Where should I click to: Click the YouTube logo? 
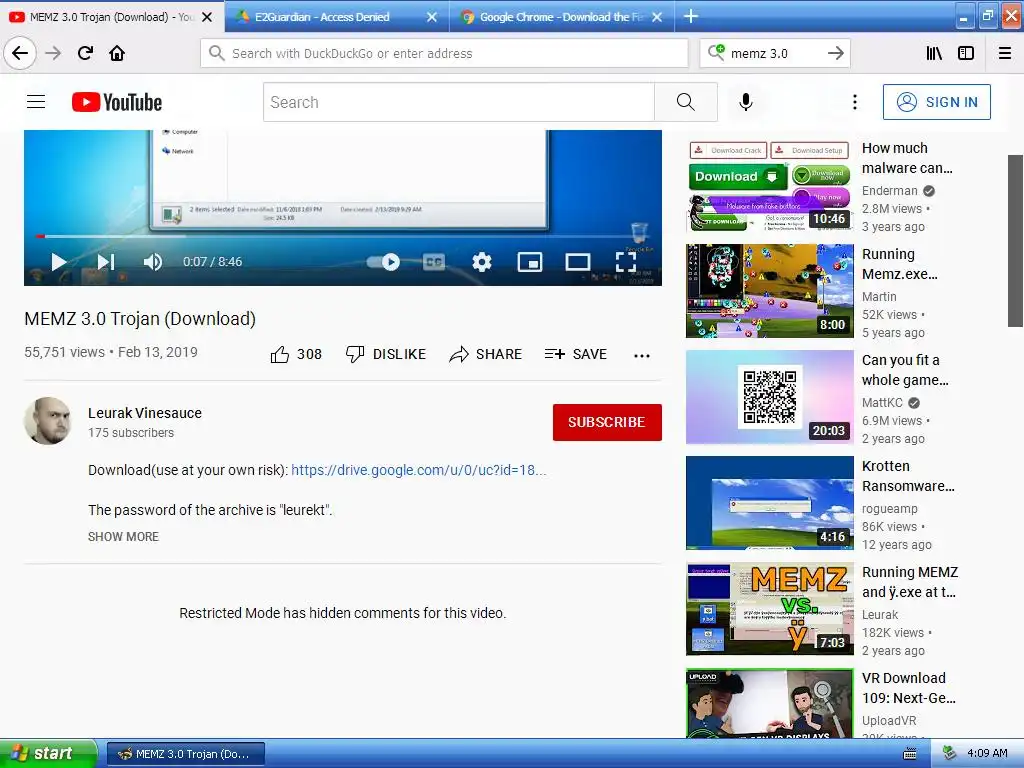pyautogui.click(x=117, y=102)
